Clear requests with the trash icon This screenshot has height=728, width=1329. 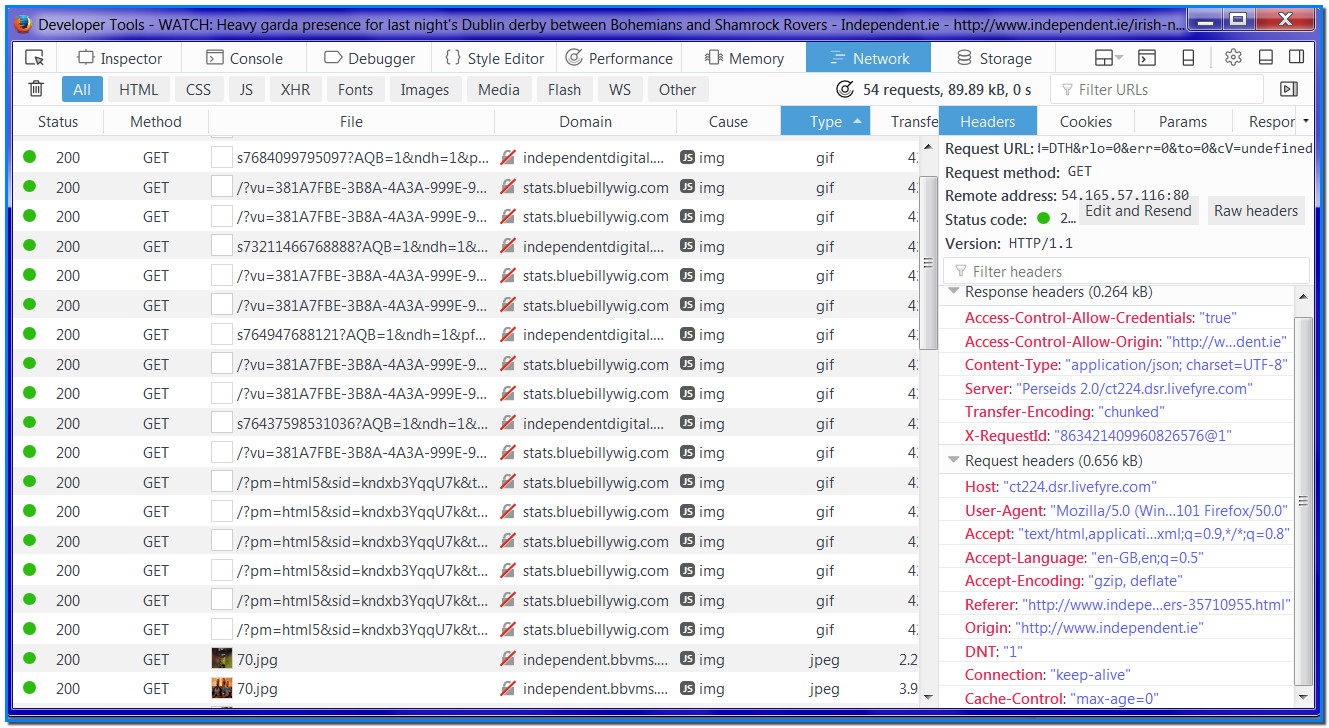(x=36, y=89)
